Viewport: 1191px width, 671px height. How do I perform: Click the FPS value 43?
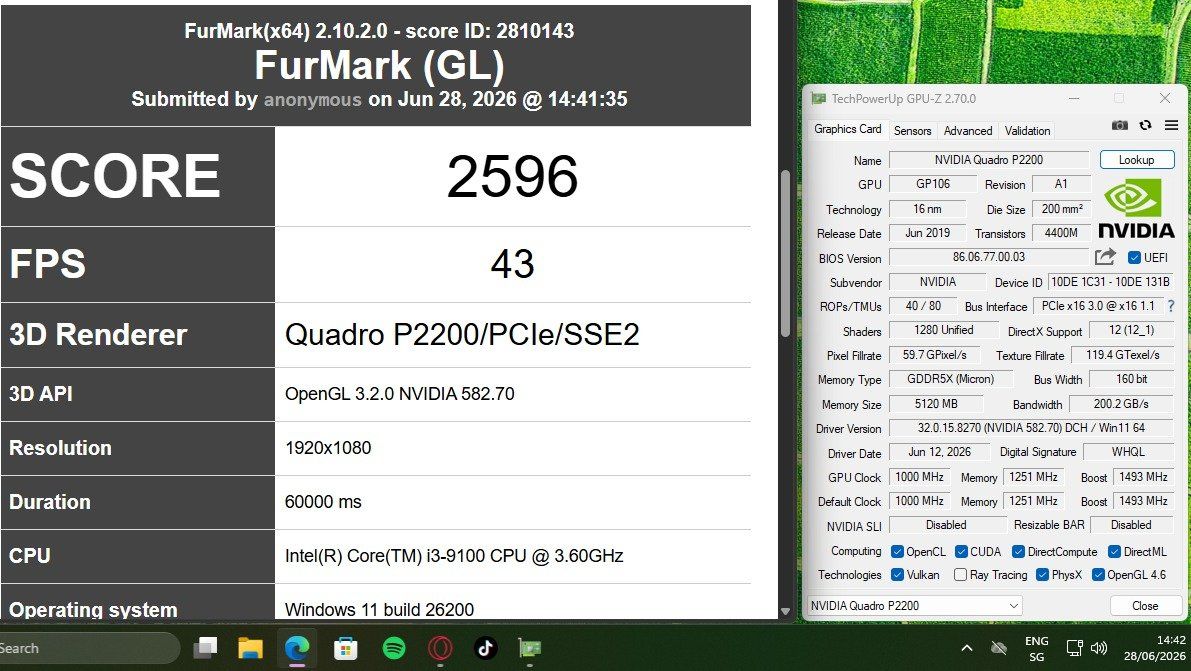(513, 264)
